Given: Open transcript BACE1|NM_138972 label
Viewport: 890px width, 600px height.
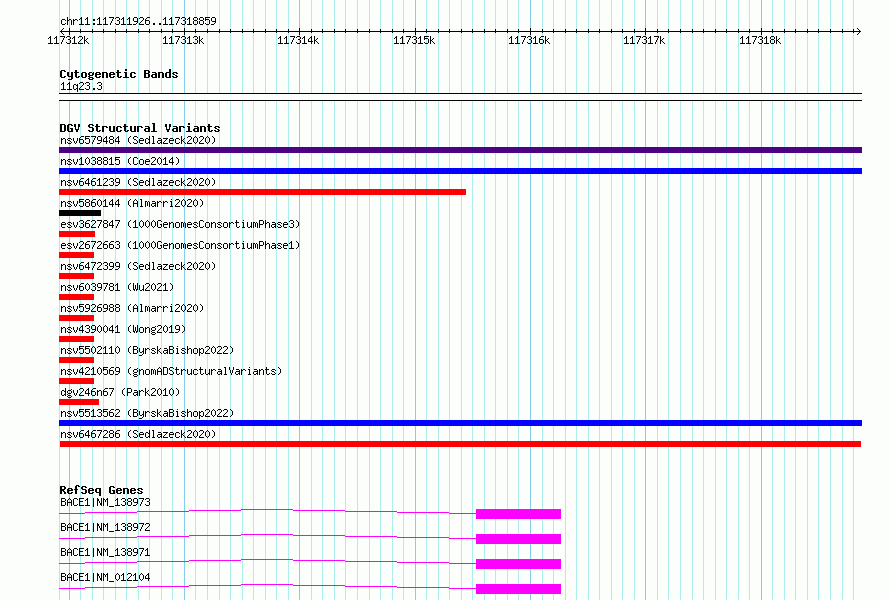Looking at the screenshot, I should [x=105, y=527].
